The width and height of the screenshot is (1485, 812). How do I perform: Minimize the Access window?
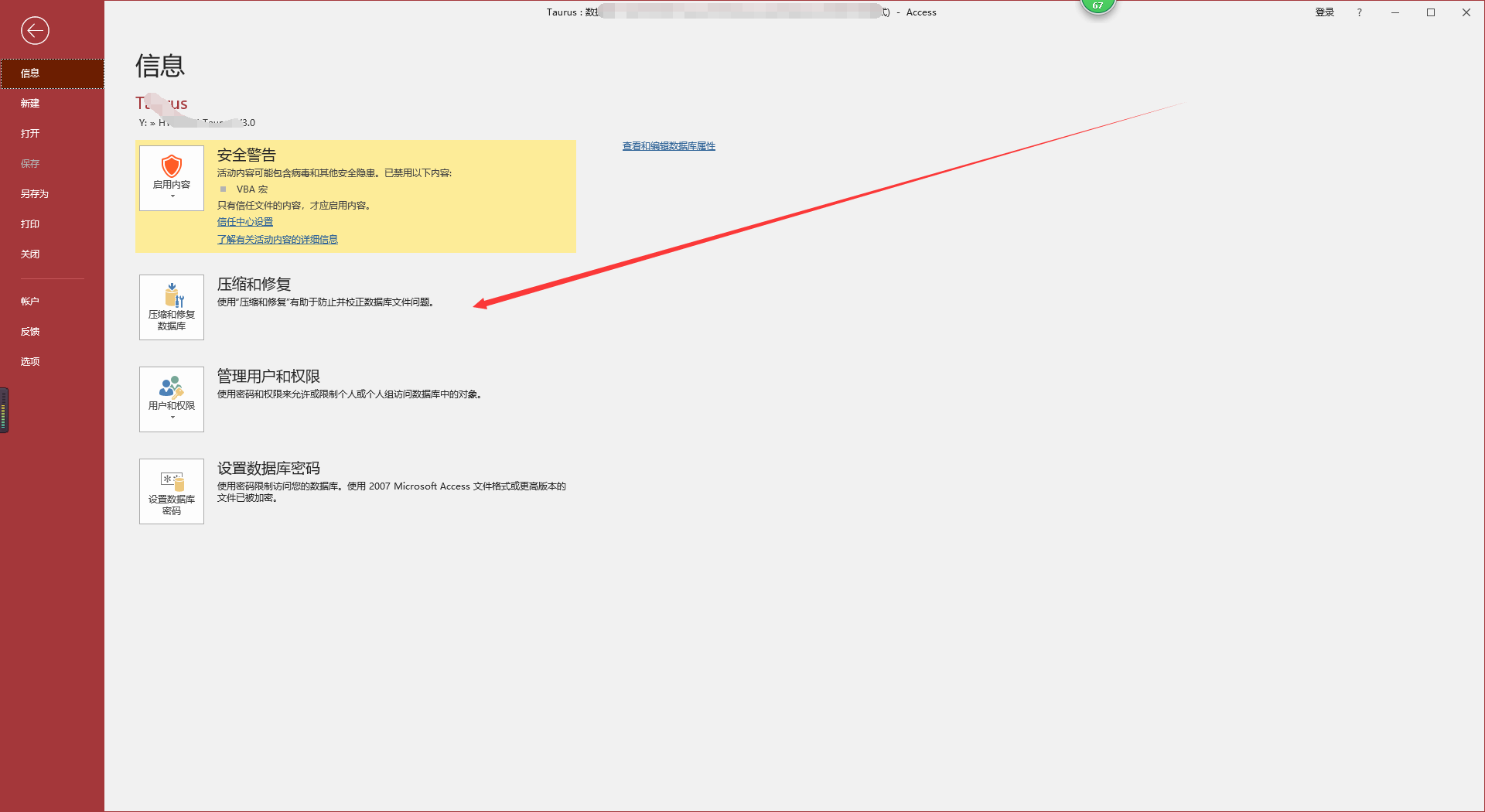tap(1395, 12)
